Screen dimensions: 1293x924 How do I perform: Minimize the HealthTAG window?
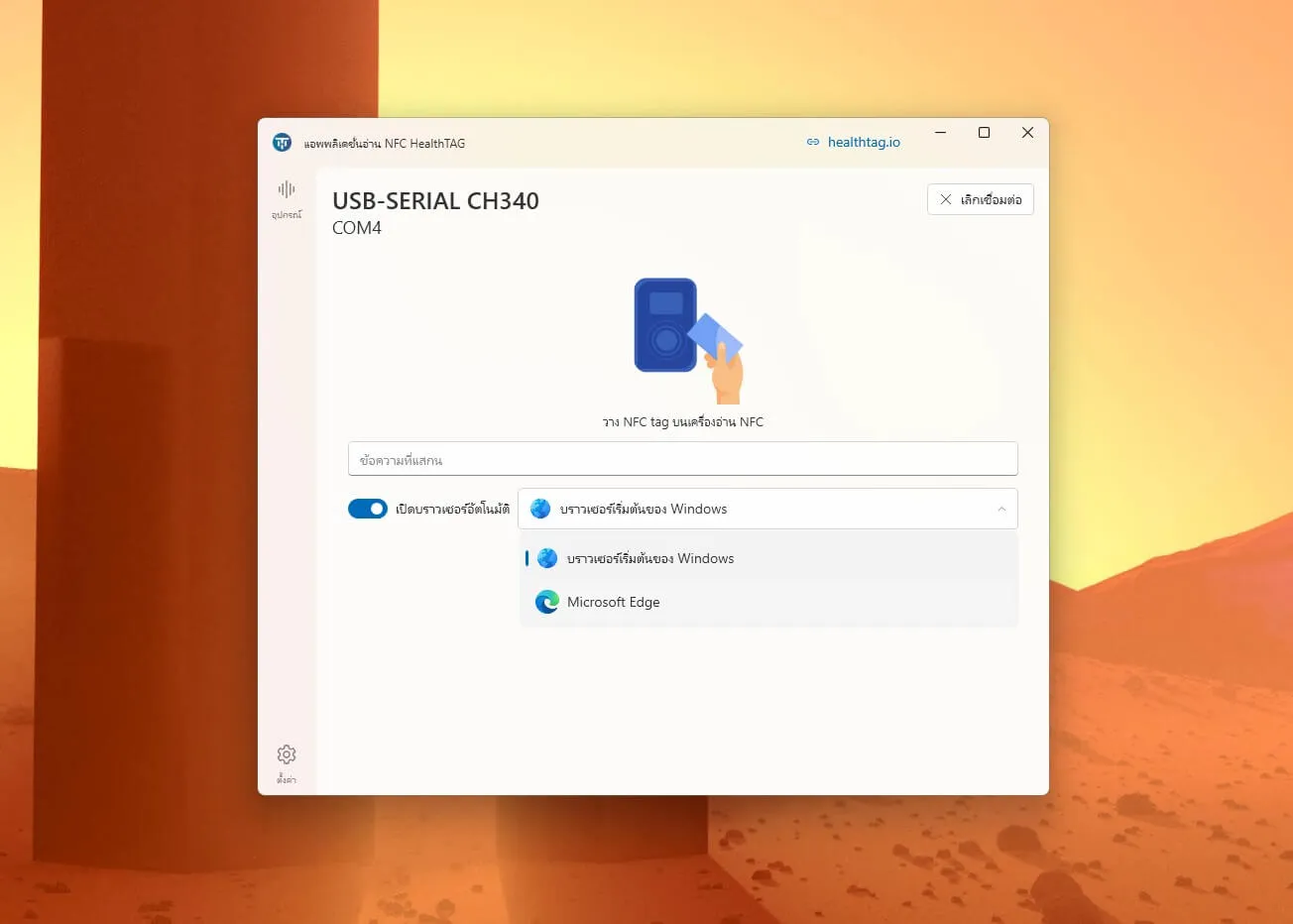click(940, 133)
